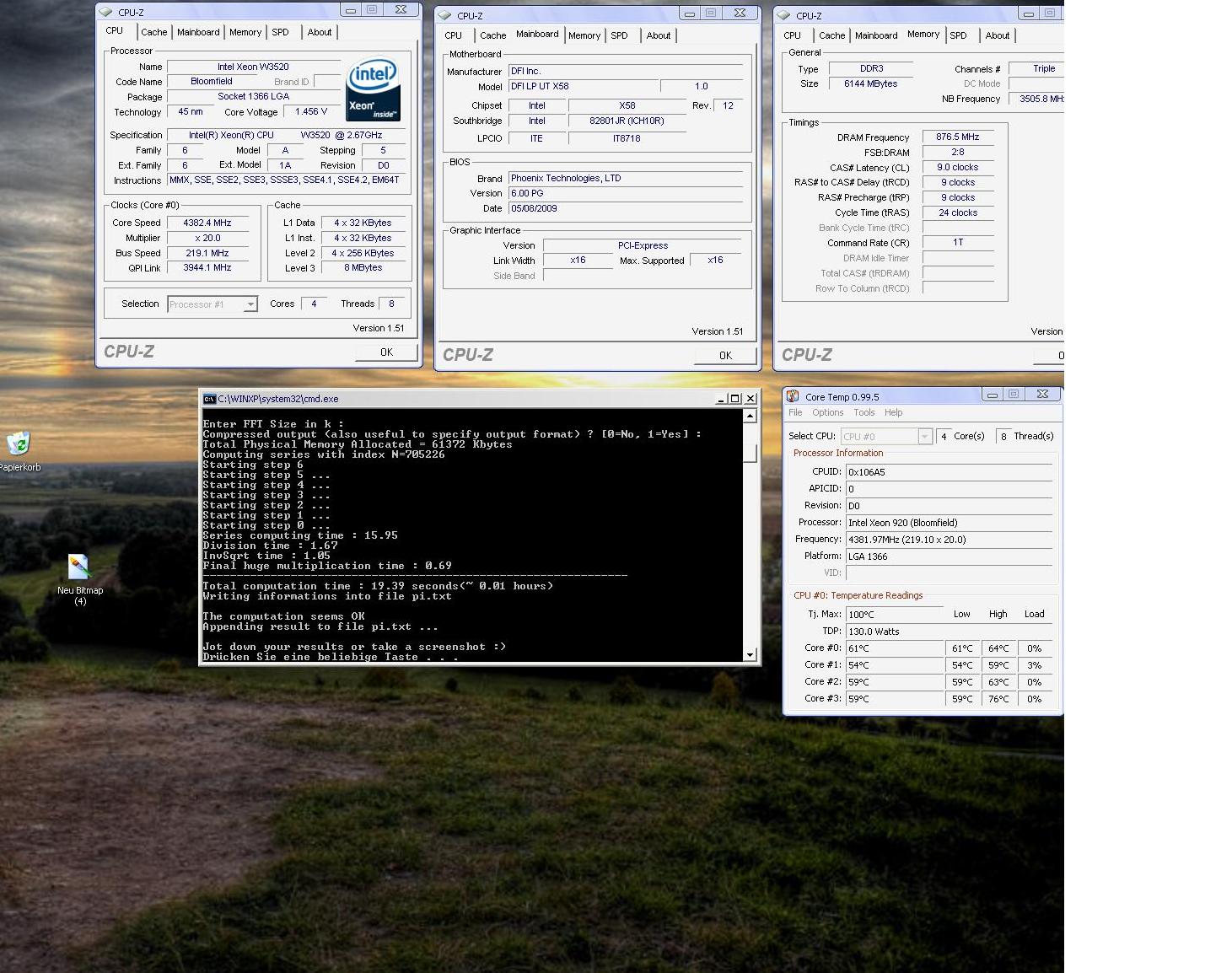Click the BIOS date 05/08/2009 field
Viewport: 1232px width, 973px height.
click(625, 208)
